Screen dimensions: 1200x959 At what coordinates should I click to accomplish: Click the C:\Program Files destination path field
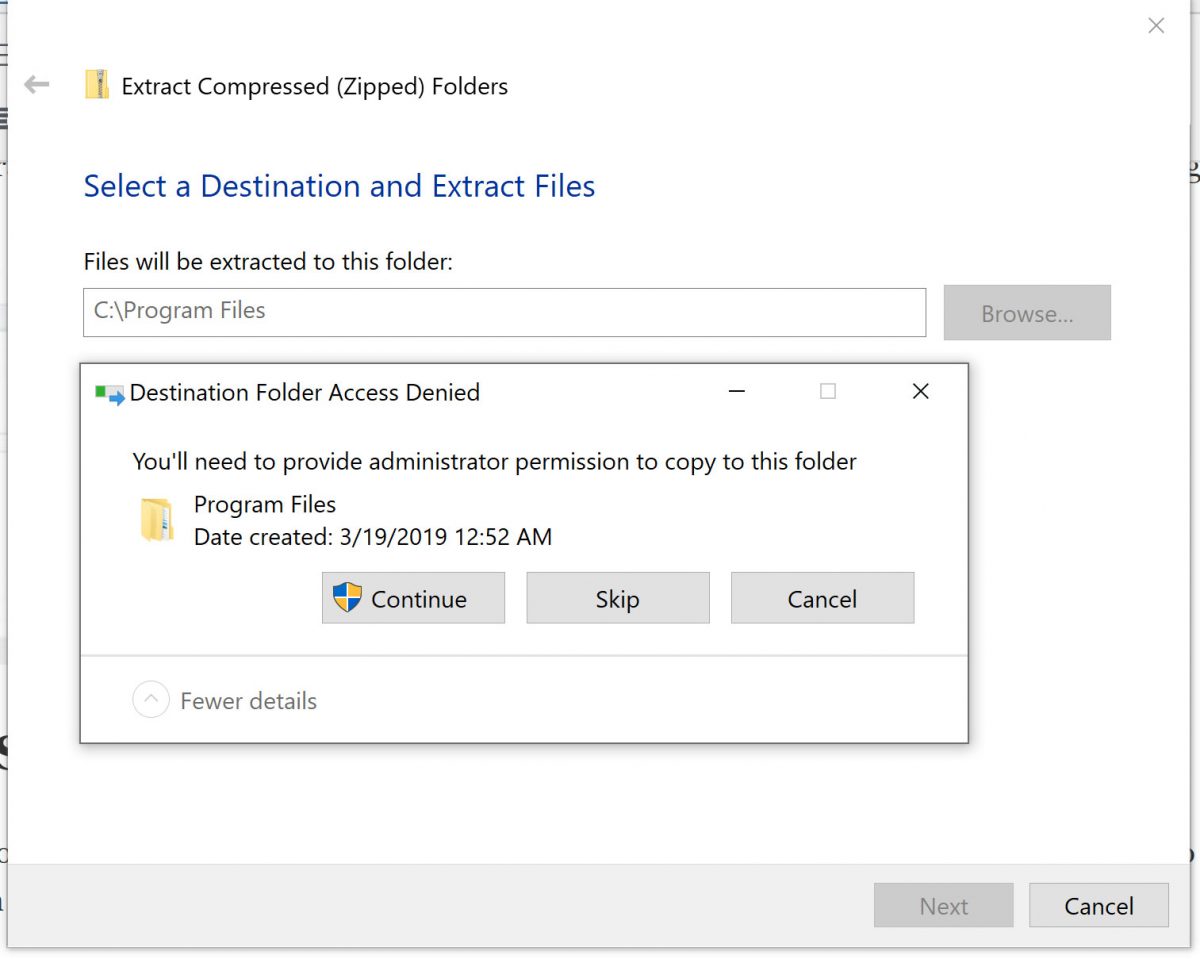504,312
